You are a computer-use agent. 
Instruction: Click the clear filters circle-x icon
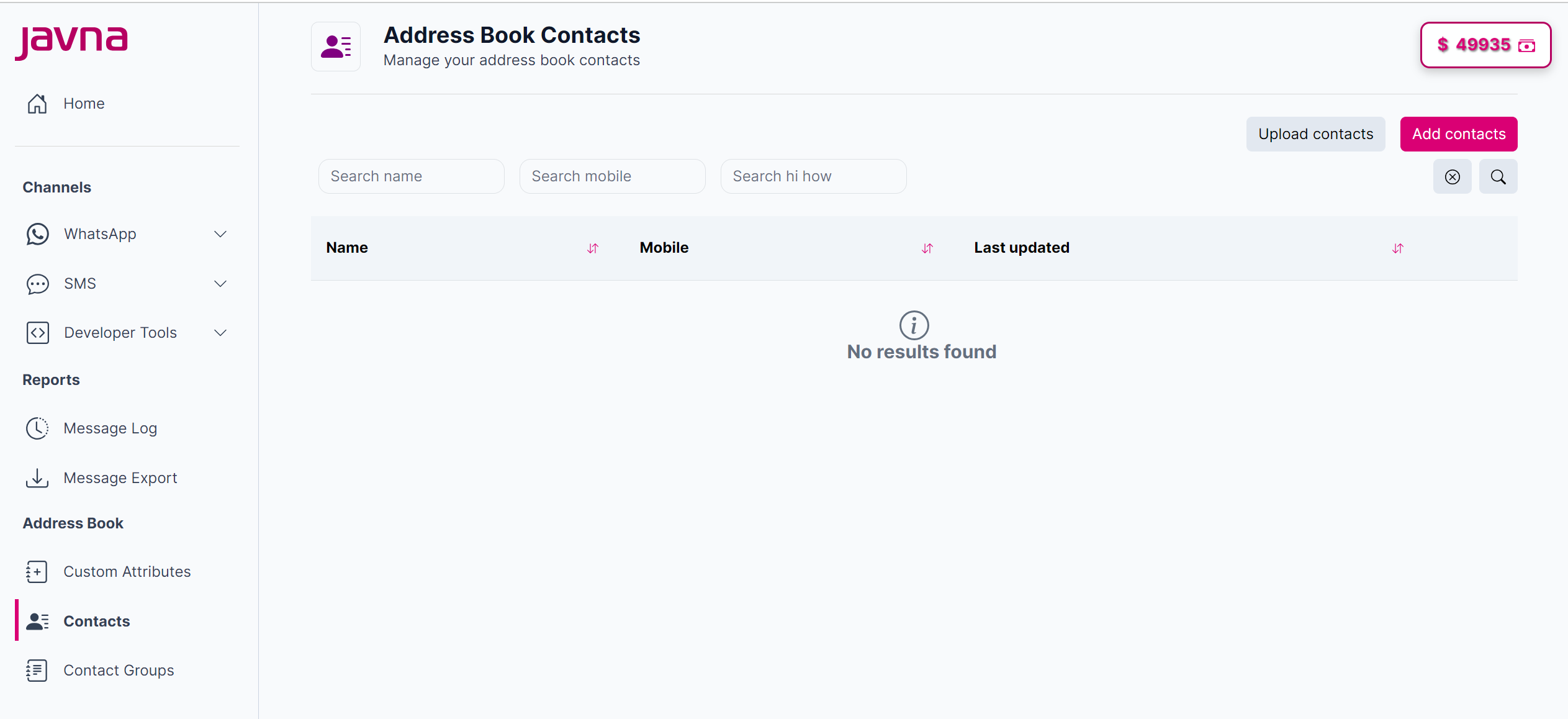pyautogui.click(x=1452, y=176)
